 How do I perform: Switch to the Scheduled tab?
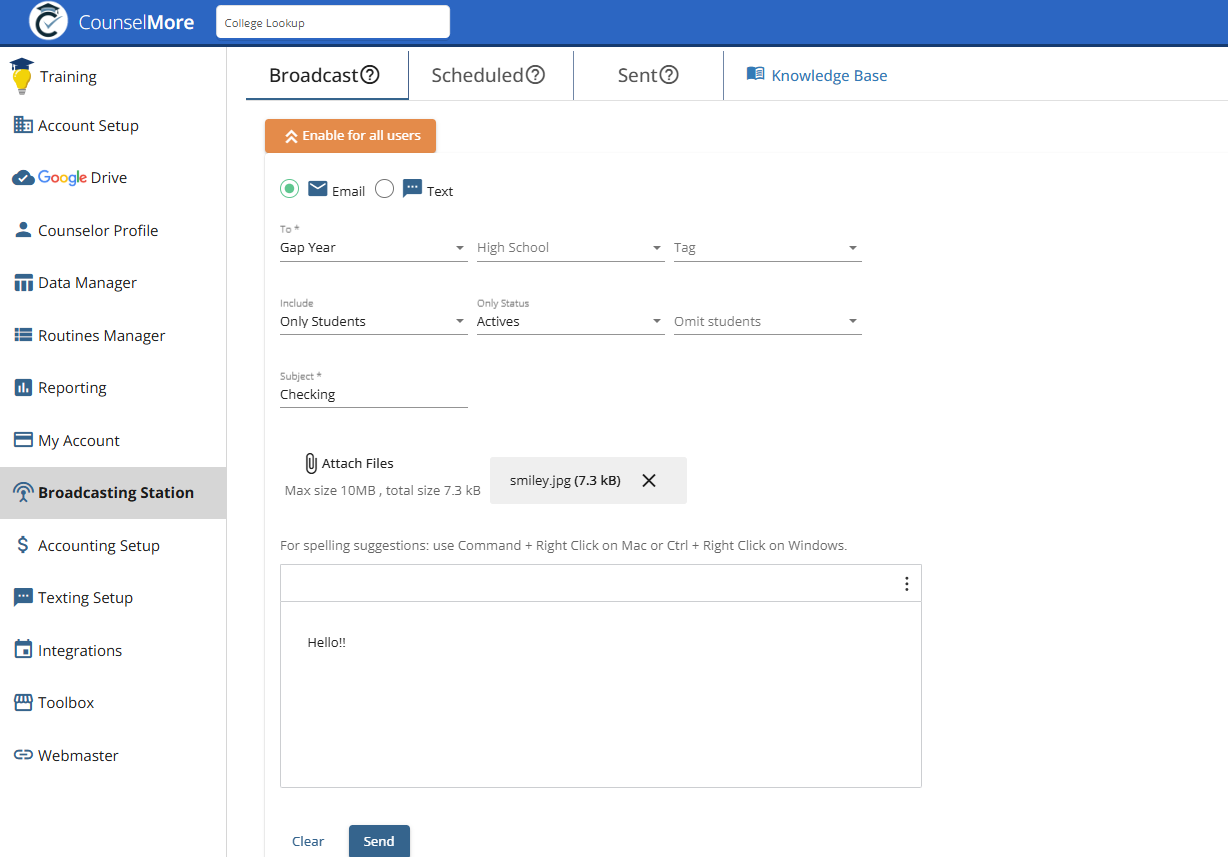click(491, 75)
